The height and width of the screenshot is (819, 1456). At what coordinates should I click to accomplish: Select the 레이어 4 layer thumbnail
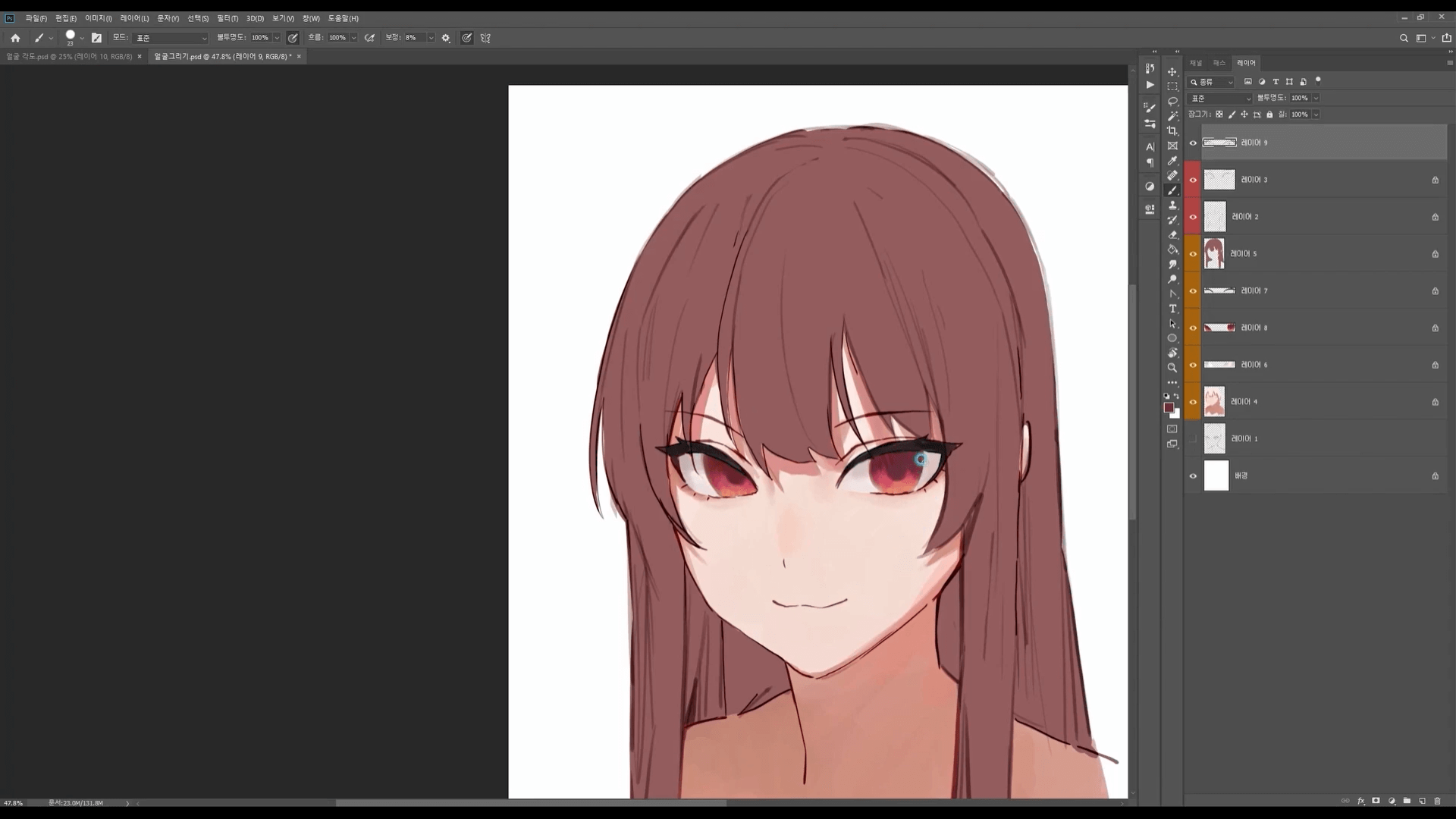click(1215, 402)
